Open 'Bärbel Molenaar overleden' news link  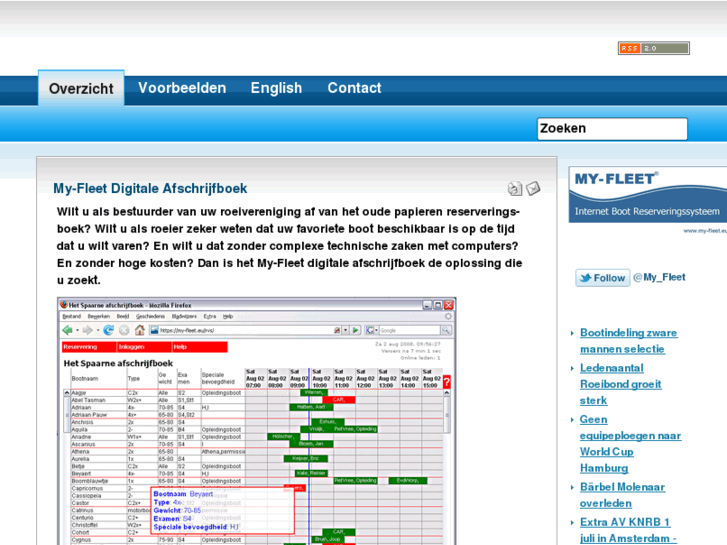point(622,495)
